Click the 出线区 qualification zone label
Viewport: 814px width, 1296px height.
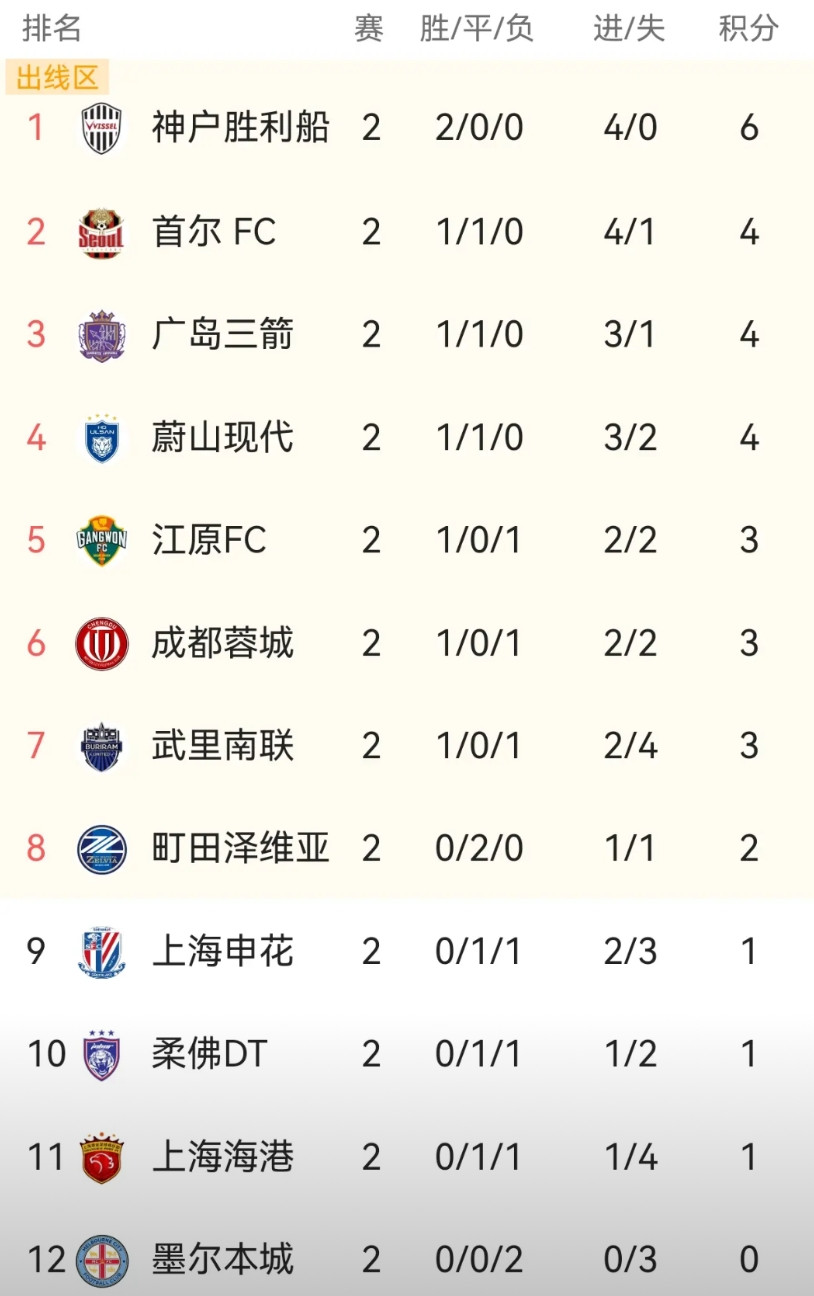coord(56,77)
